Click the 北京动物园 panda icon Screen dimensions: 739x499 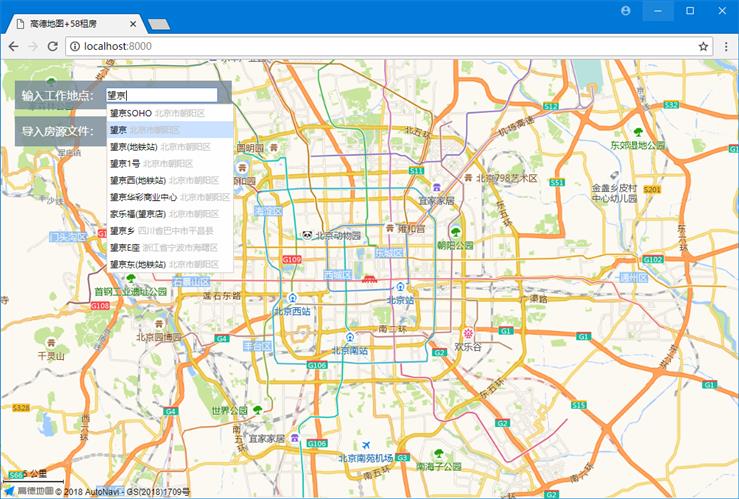307,235
